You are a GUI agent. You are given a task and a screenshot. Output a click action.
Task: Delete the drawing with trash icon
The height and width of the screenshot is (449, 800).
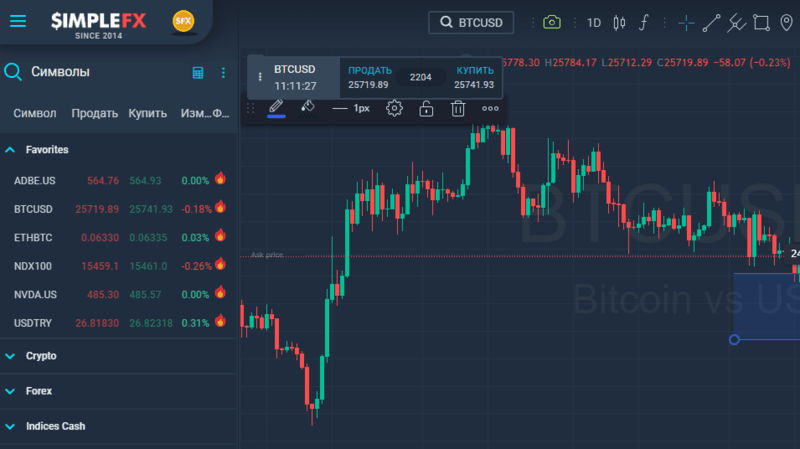coord(458,109)
